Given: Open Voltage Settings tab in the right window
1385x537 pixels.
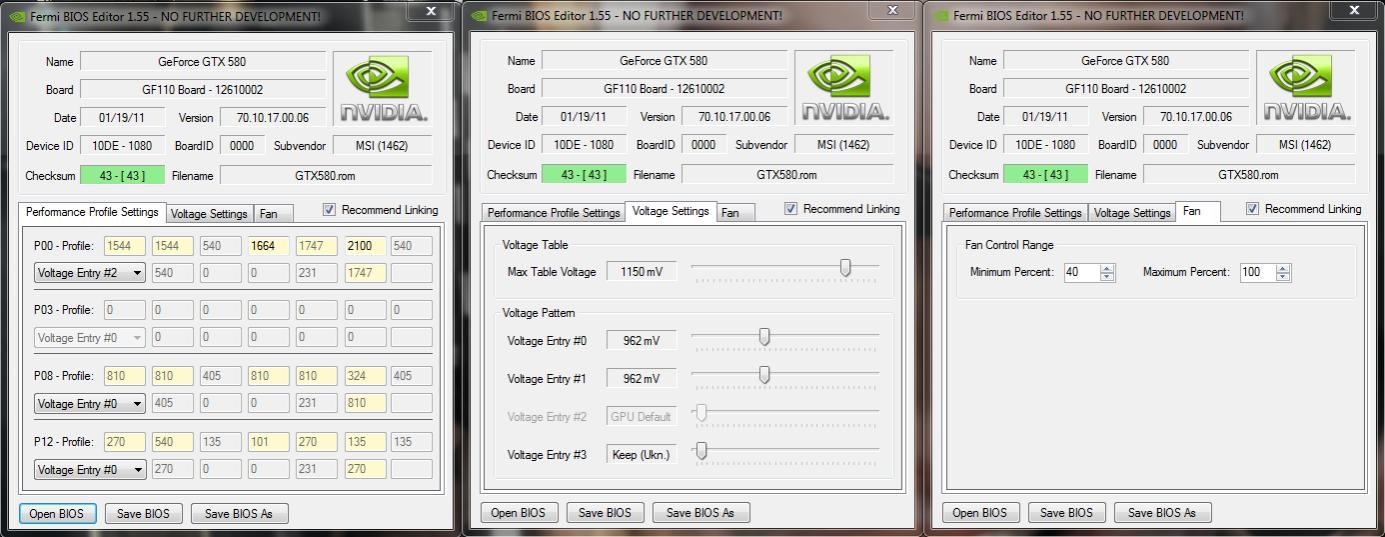Looking at the screenshot, I should click(1132, 213).
